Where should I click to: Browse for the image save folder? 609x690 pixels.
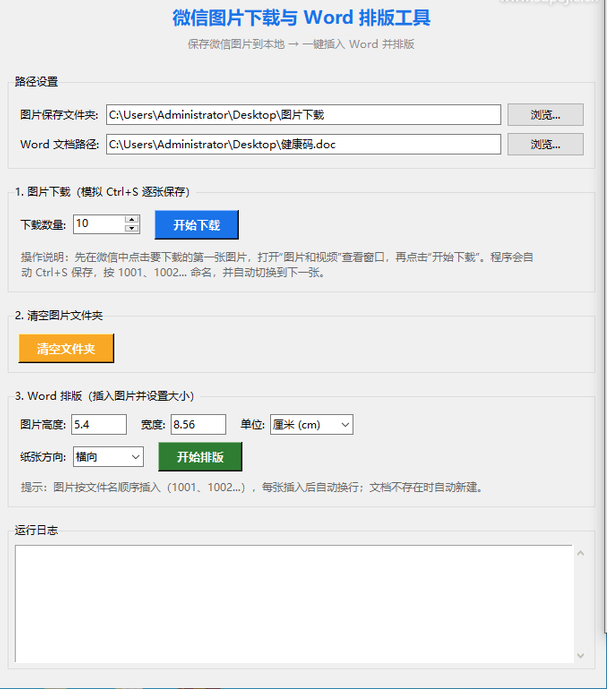pos(545,115)
